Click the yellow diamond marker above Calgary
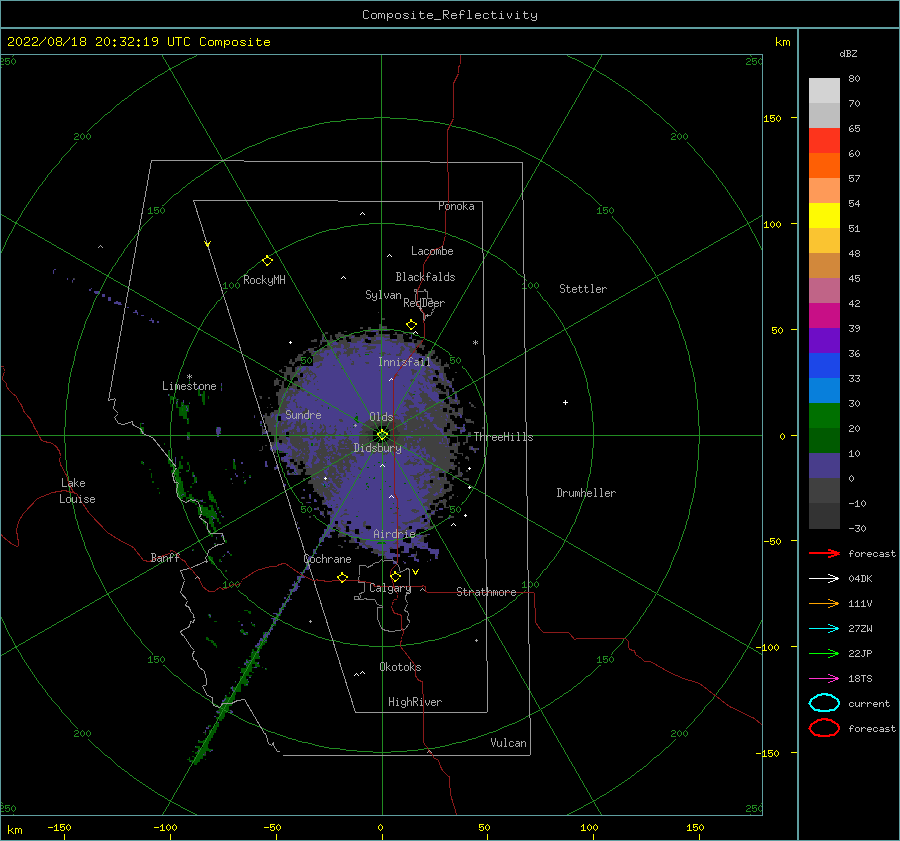The image size is (900, 841). click(x=395, y=576)
